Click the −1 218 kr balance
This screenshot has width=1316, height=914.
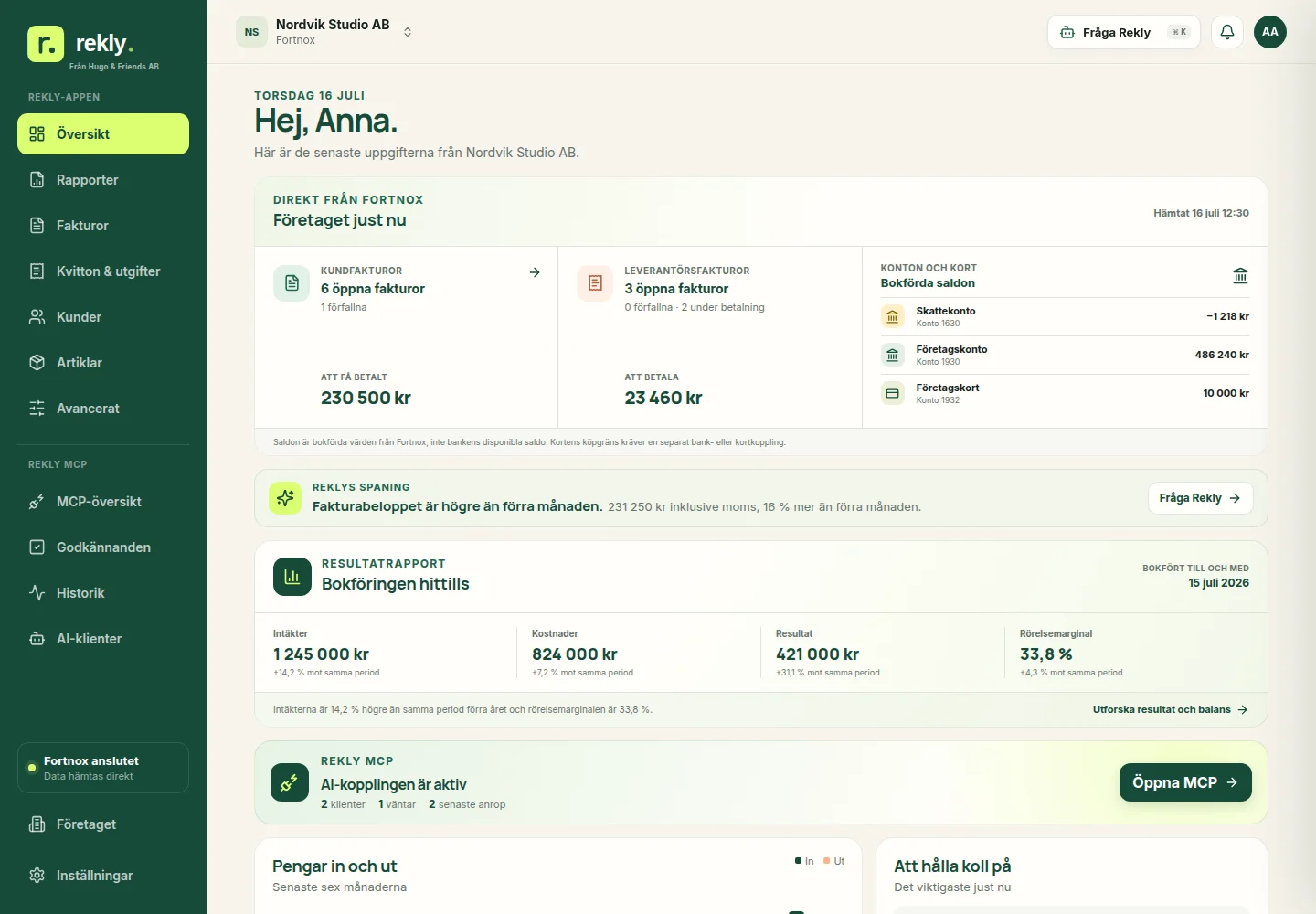coord(1227,316)
